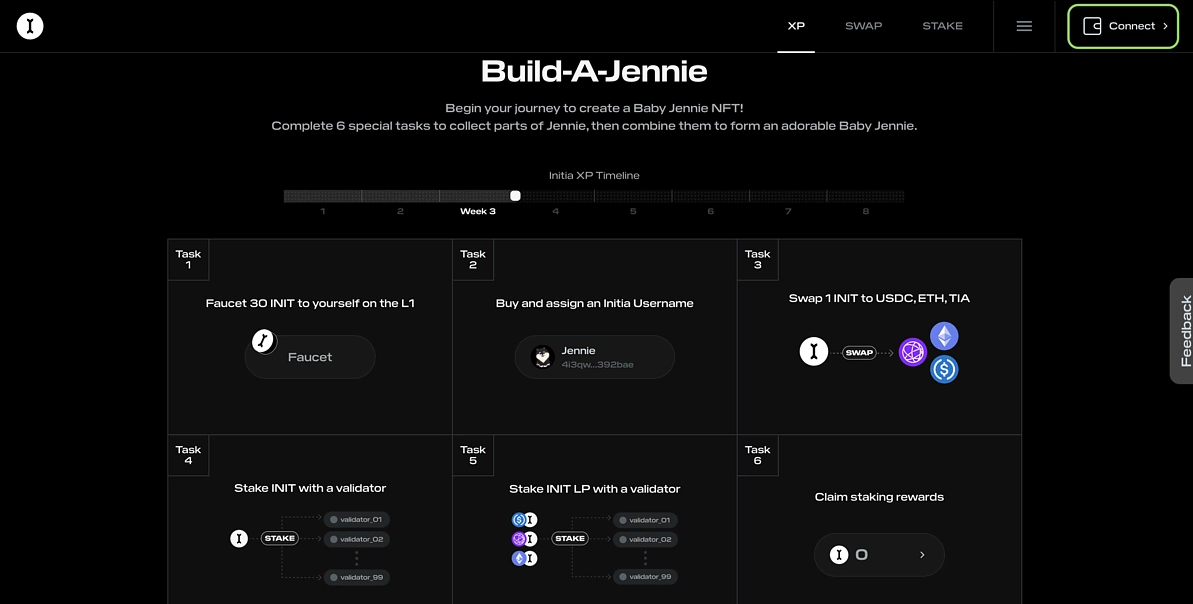Click the Build-A-Jennie heading
The width and height of the screenshot is (1193, 604).
594,72
